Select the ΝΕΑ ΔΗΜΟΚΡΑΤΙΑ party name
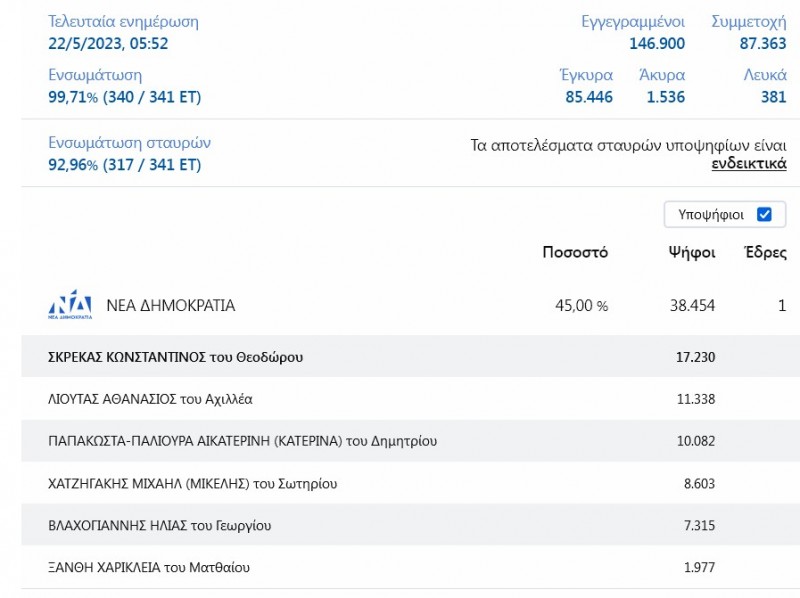800x598 pixels. pyautogui.click(x=170, y=306)
